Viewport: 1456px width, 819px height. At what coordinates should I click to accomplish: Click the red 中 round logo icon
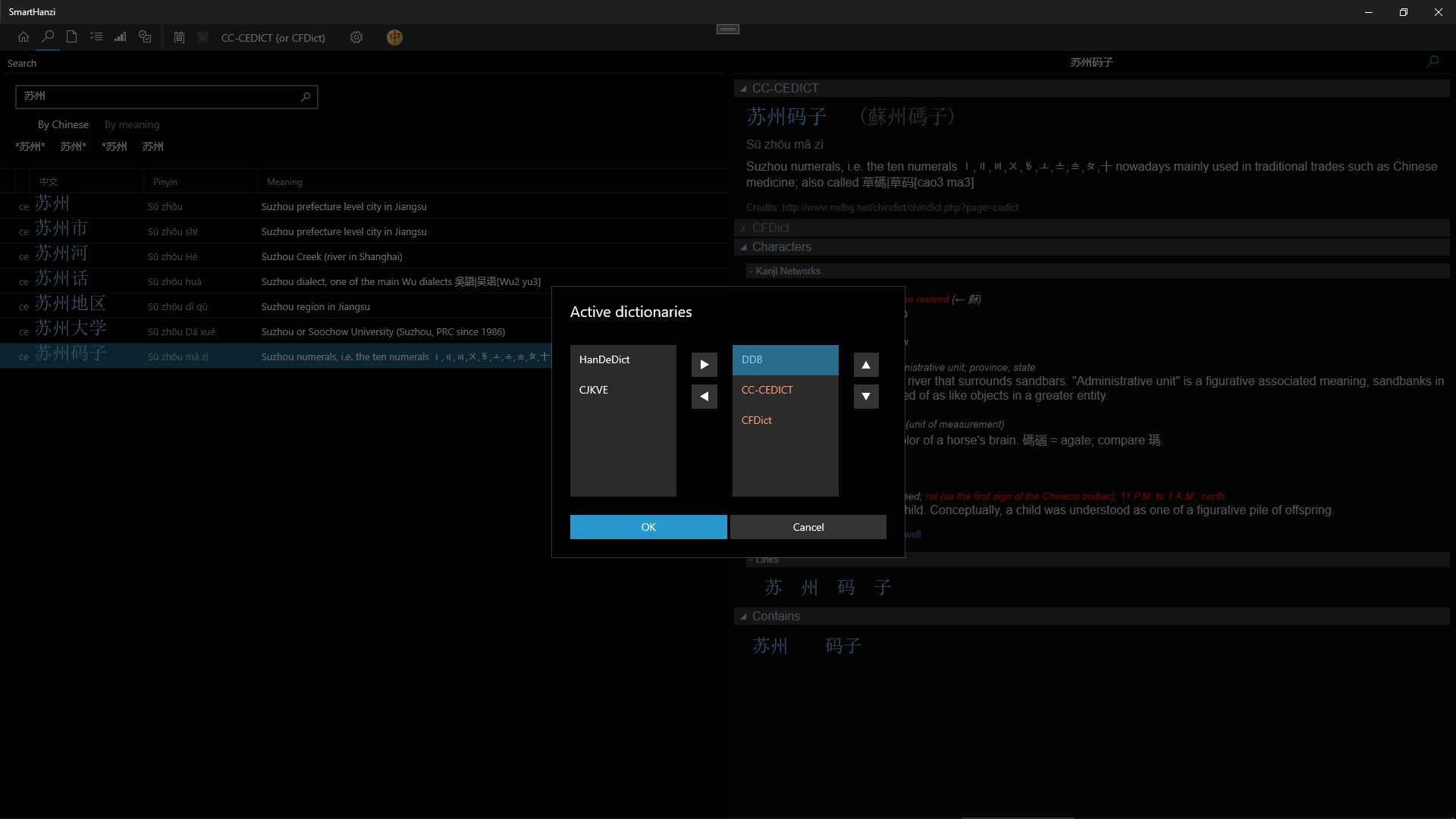[x=394, y=37]
